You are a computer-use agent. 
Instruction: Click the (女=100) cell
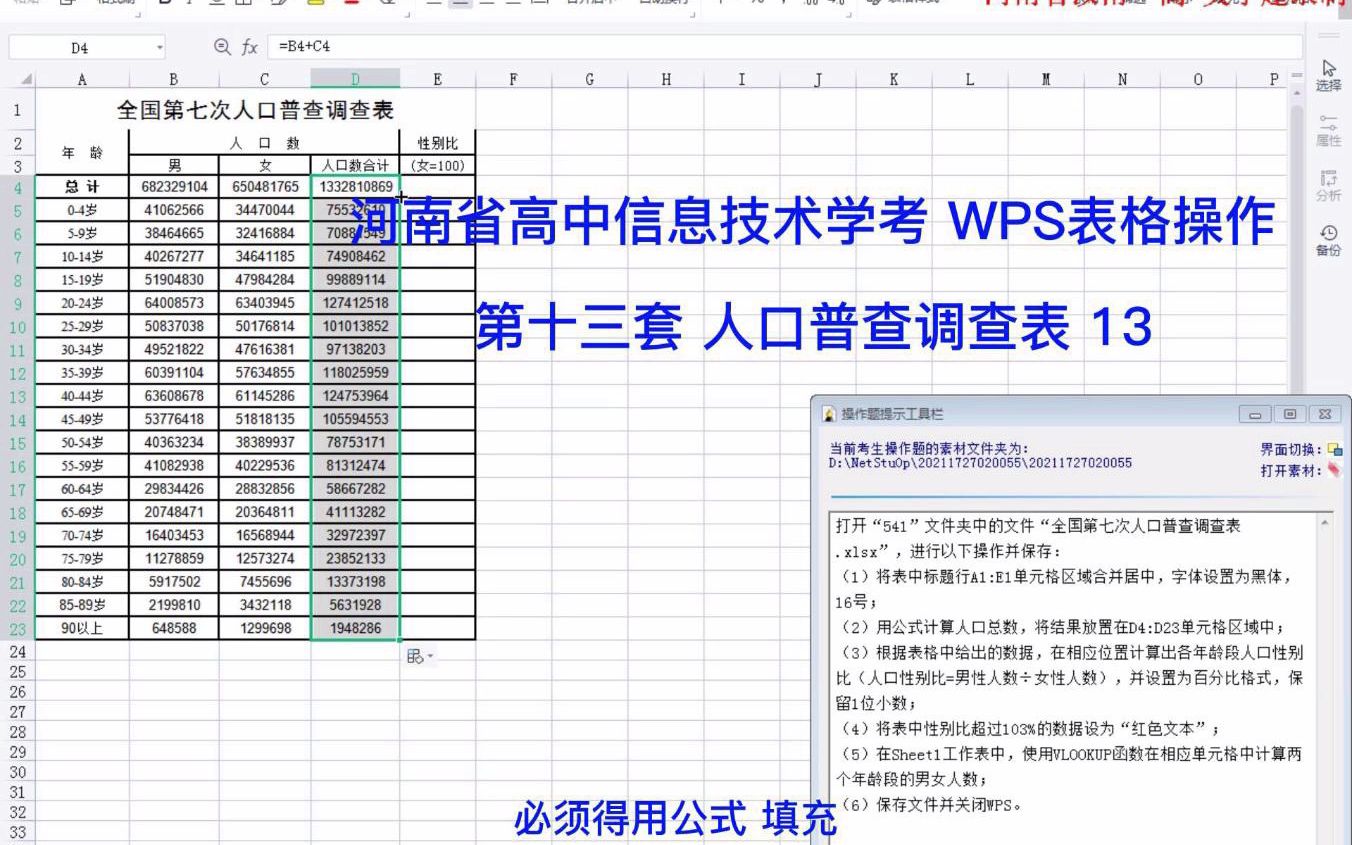click(x=438, y=165)
